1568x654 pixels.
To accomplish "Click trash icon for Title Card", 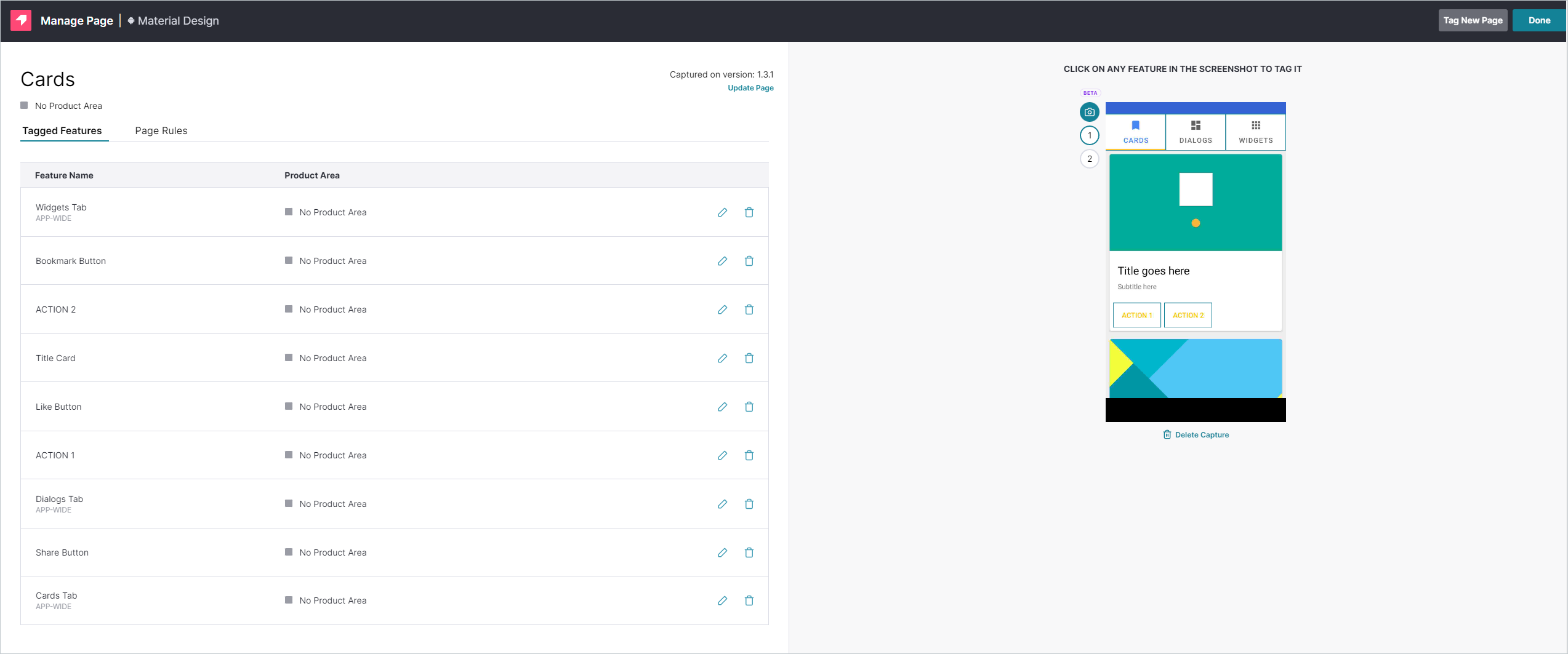I will point(749,358).
